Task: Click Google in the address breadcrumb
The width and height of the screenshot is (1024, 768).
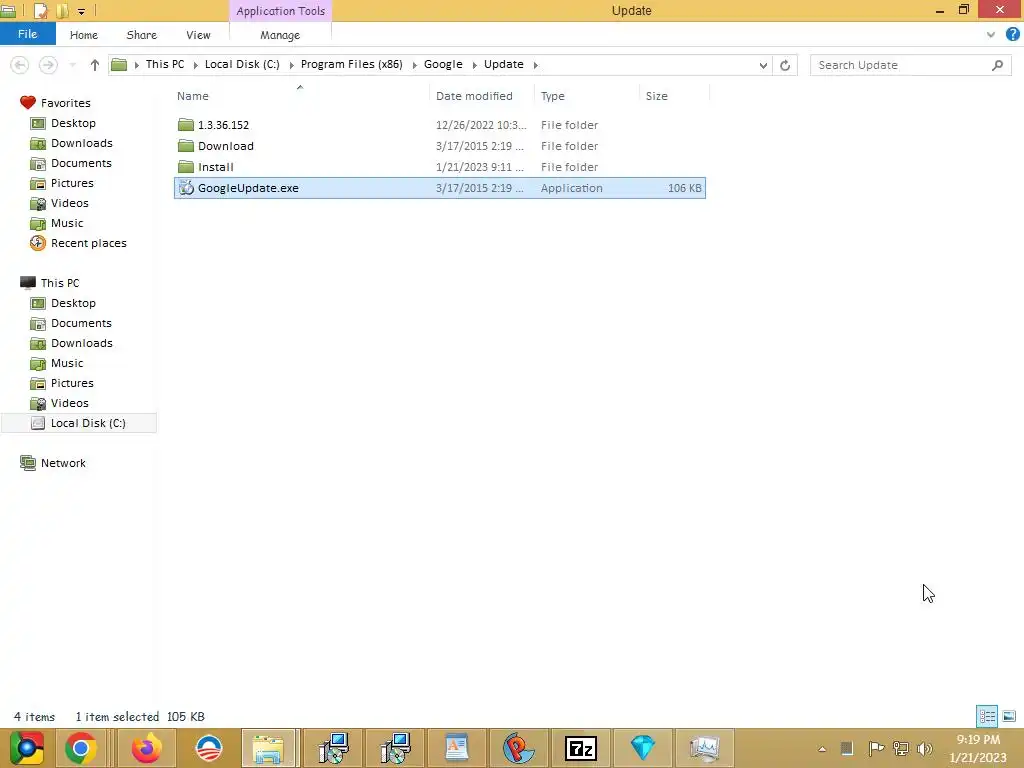Action: click(443, 64)
